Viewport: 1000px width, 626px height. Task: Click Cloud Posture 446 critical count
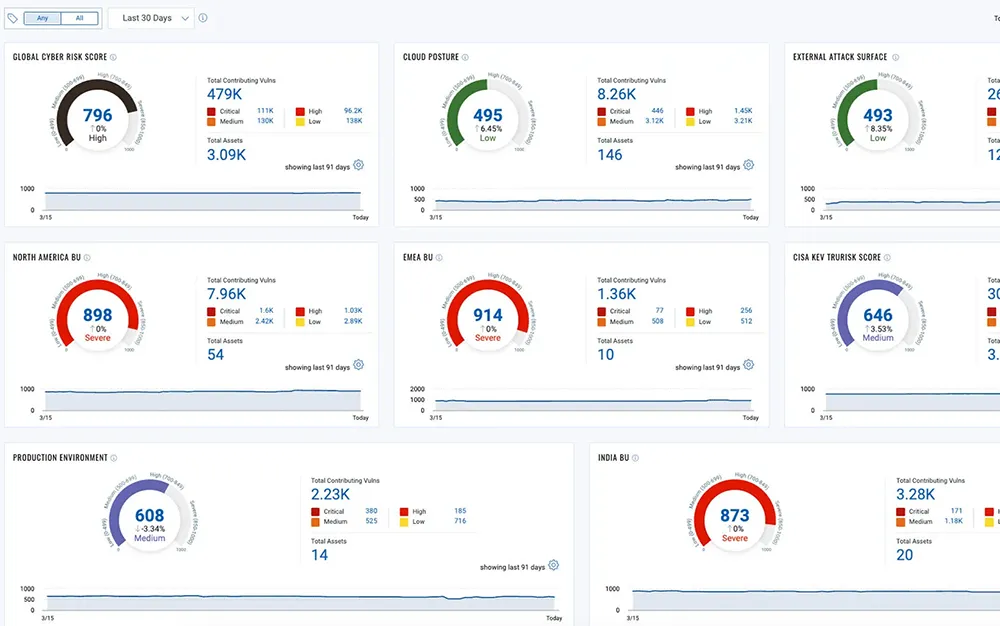(x=657, y=111)
